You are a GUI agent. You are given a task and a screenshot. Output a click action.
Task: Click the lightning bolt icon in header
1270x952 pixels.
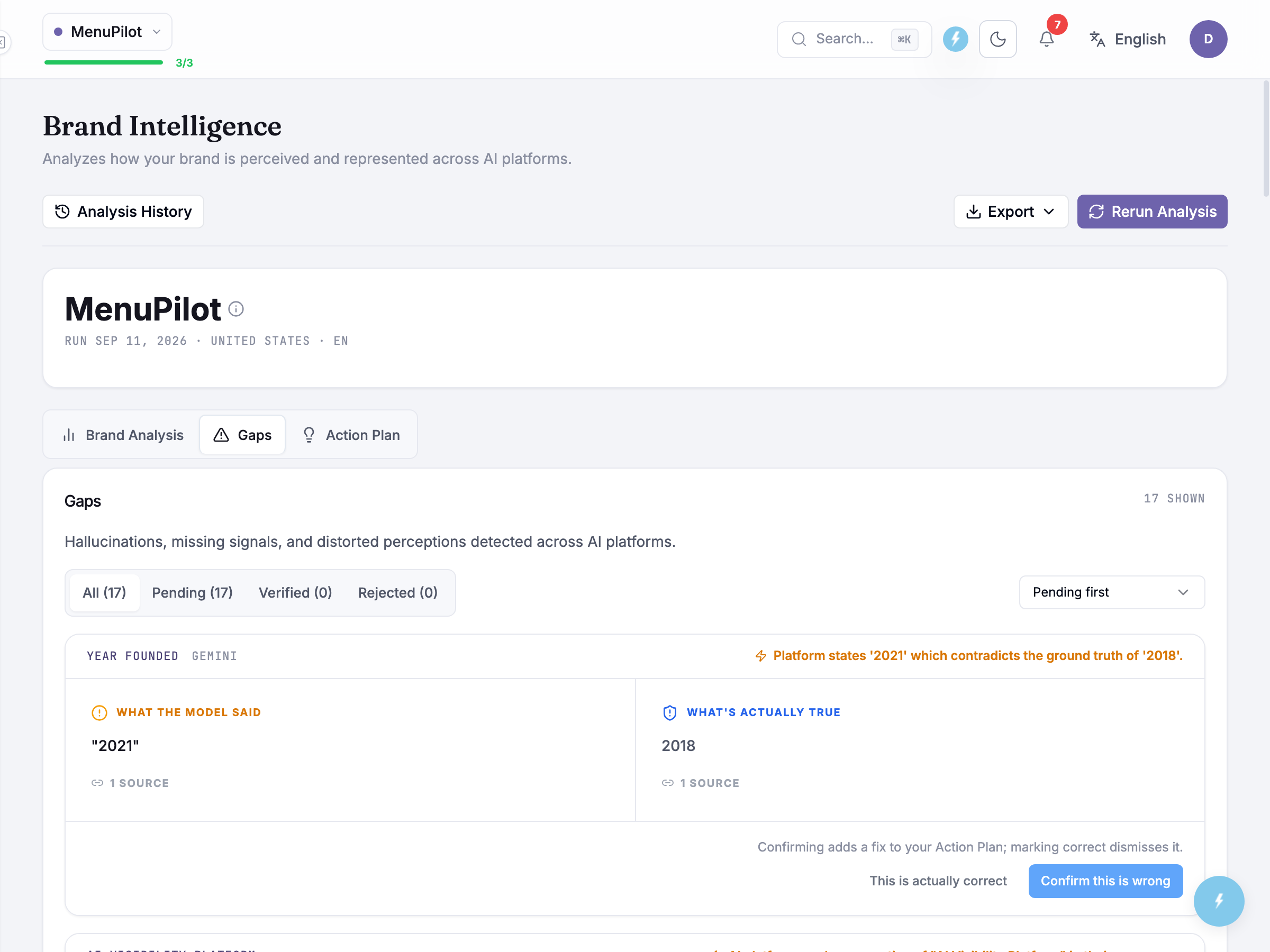[955, 39]
